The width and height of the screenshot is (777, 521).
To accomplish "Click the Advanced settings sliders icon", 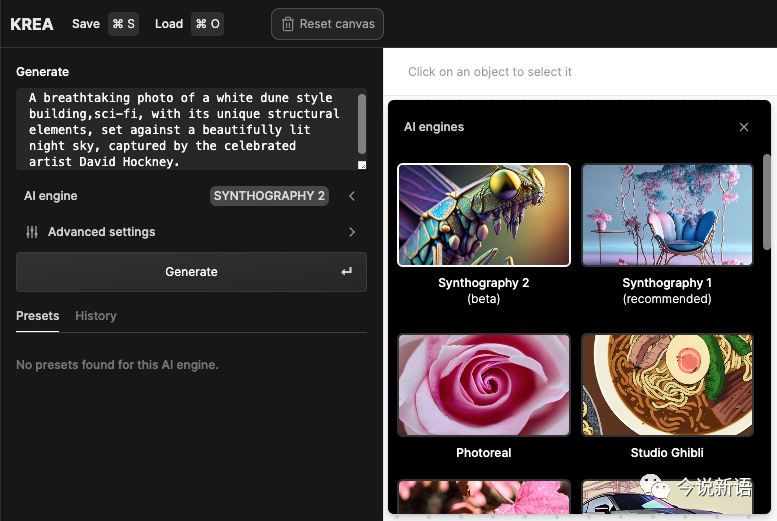I will tap(32, 232).
